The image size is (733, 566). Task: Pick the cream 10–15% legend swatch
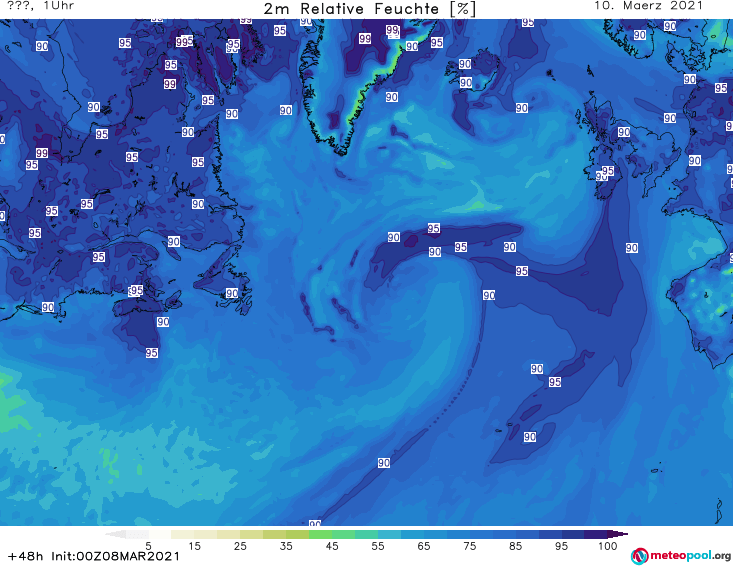(183, 534)
